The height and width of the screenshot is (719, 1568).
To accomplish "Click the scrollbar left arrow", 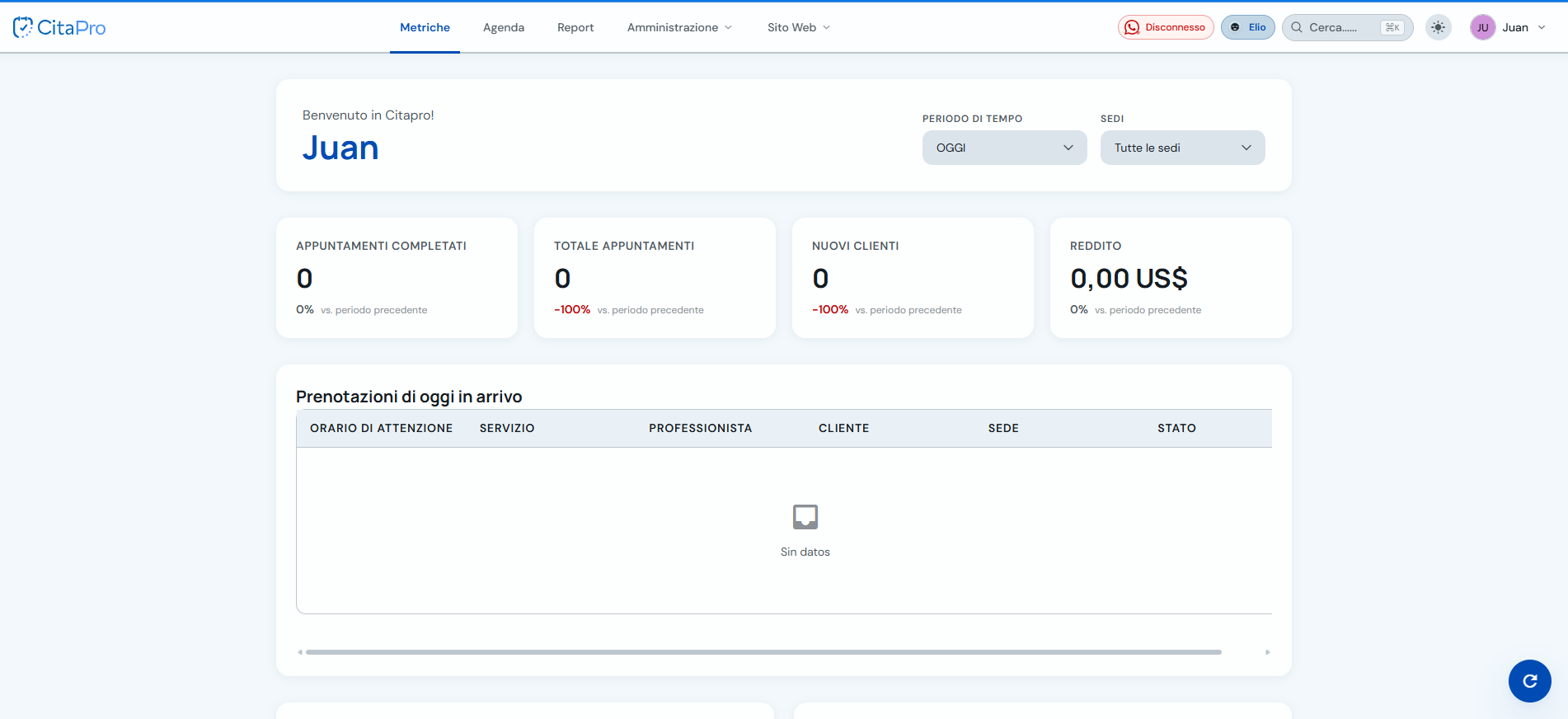I will 300,652.
